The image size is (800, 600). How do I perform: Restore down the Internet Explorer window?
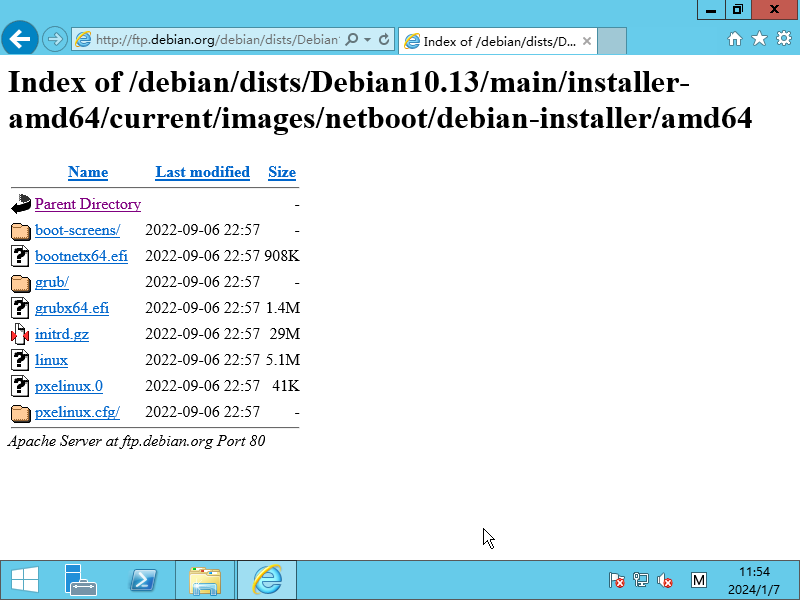(x=738, y=10)
